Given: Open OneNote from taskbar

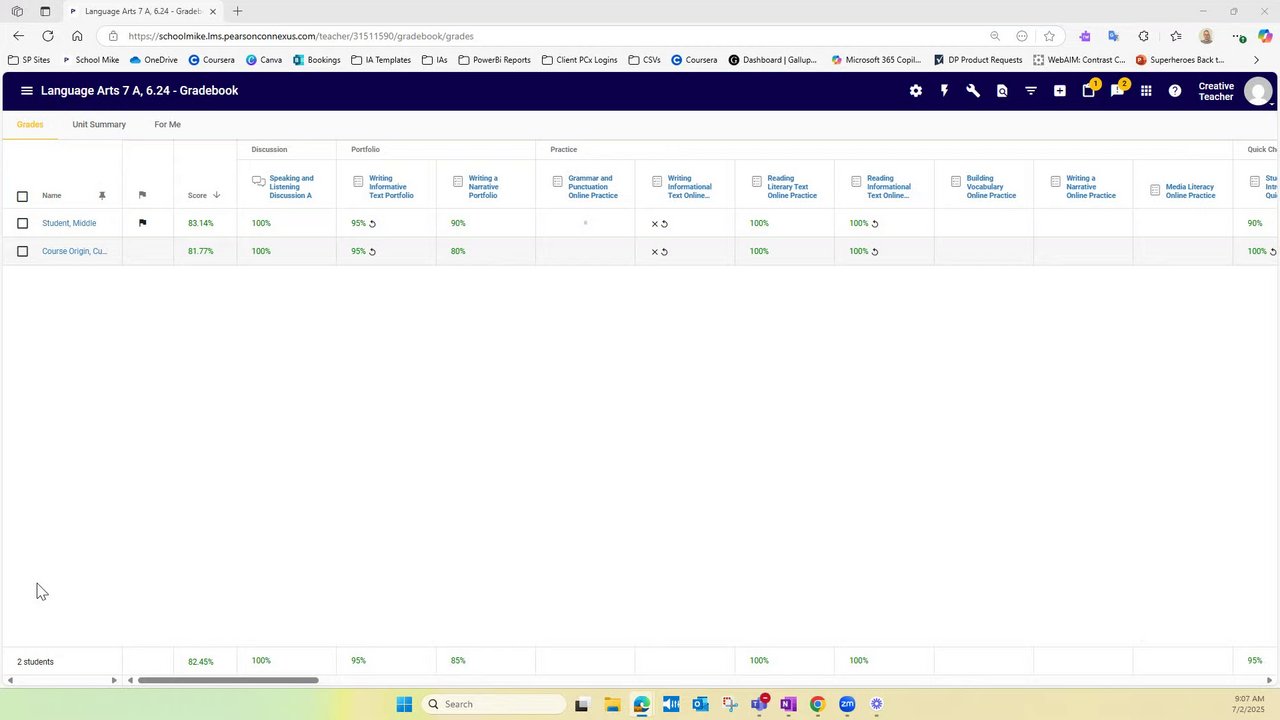Looking at the screenshot, I should pyautogui.click(x=788, y=704).
